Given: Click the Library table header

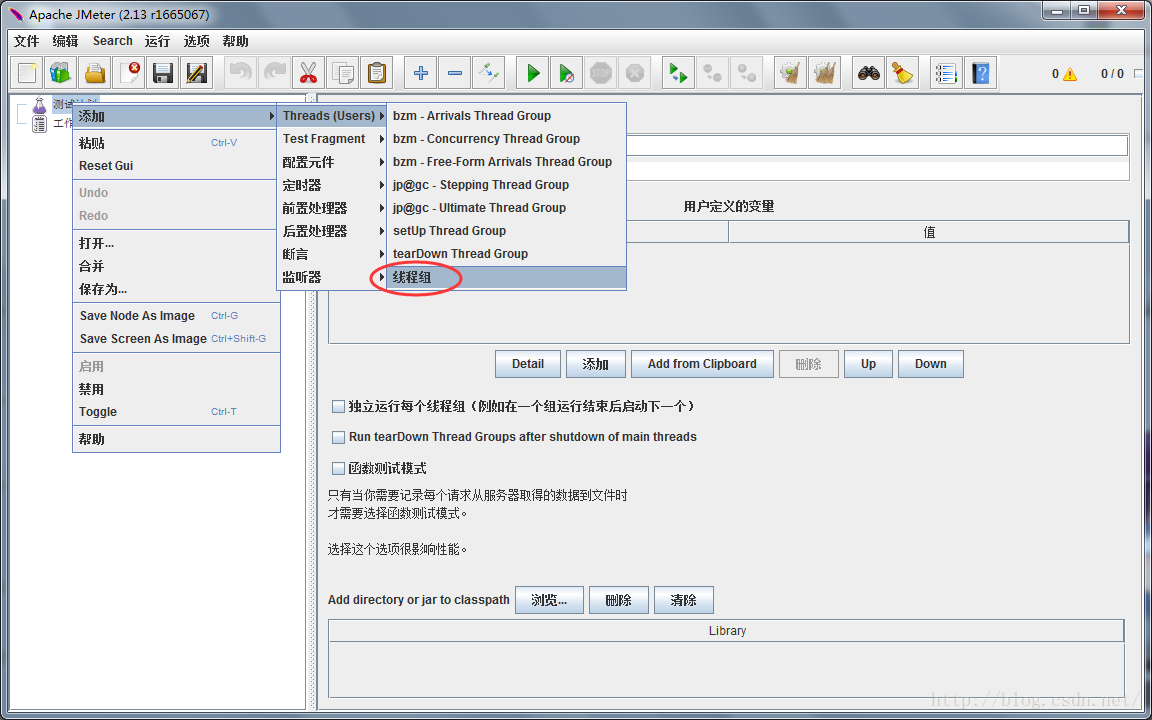Looking at the screenshot, I should (x=727, y=631).
